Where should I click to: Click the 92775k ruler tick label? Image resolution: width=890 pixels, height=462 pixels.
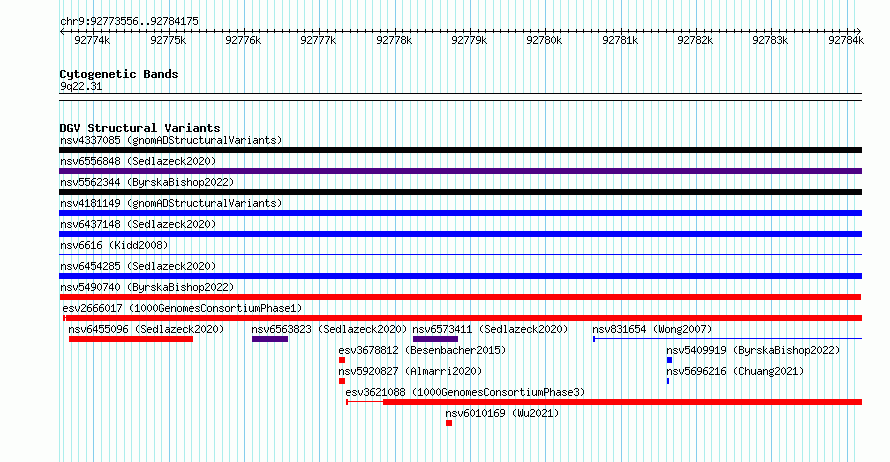pyautogui.click(x=168, y=40)
